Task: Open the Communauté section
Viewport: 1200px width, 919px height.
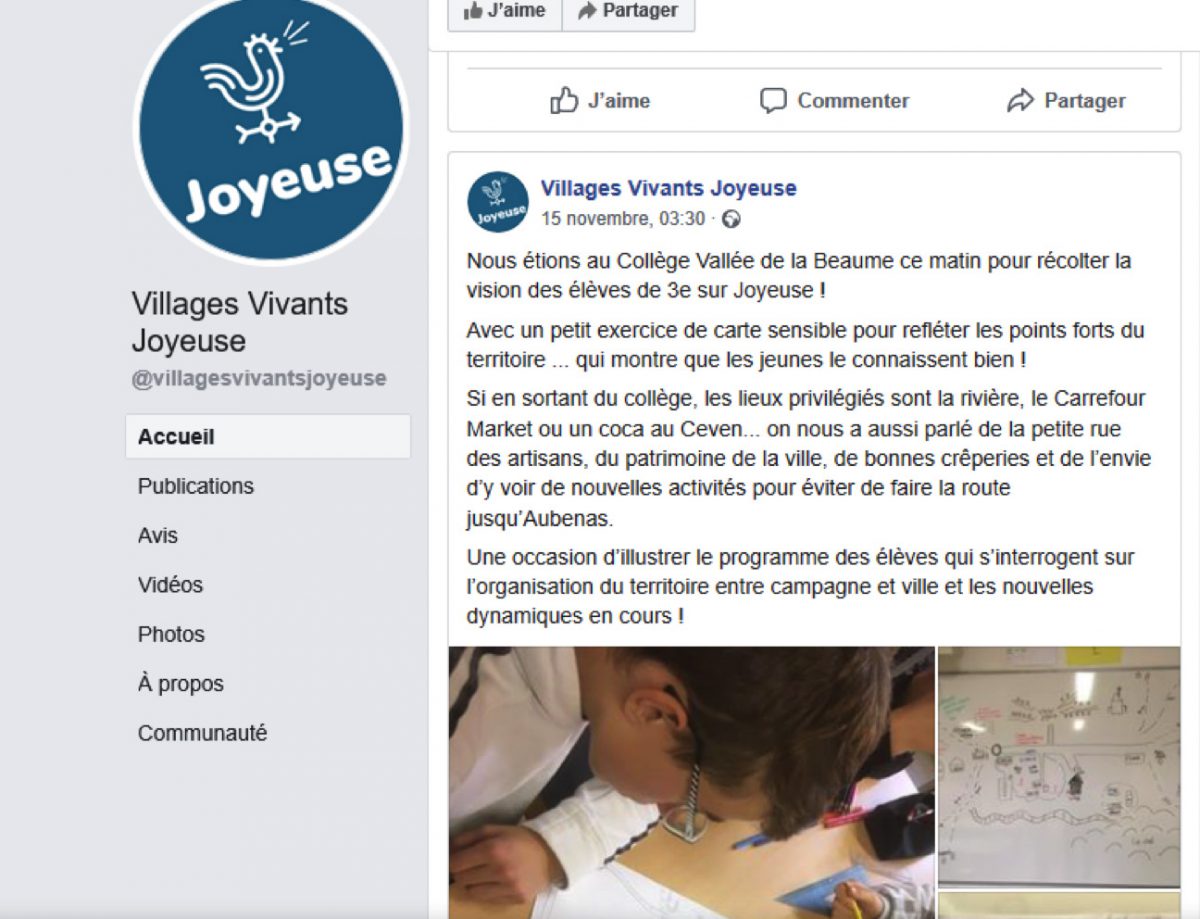Action: point(203,733)
